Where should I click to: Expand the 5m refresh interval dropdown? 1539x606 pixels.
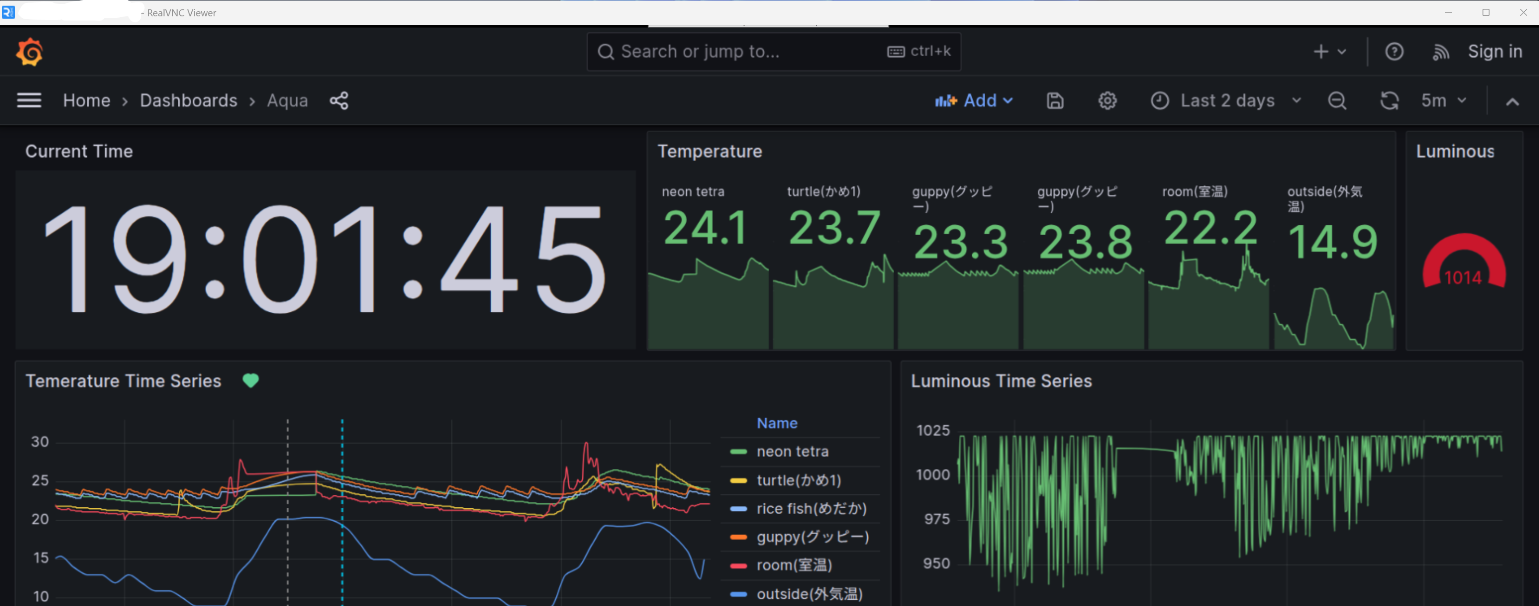pos(1444,101)
